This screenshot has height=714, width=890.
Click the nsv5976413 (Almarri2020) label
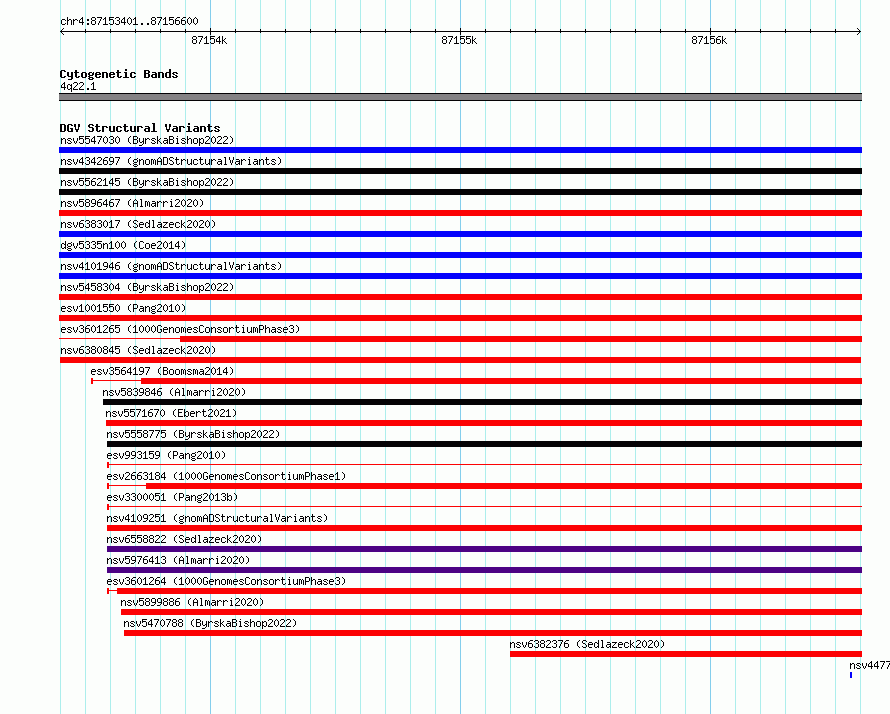coord(178,560)
